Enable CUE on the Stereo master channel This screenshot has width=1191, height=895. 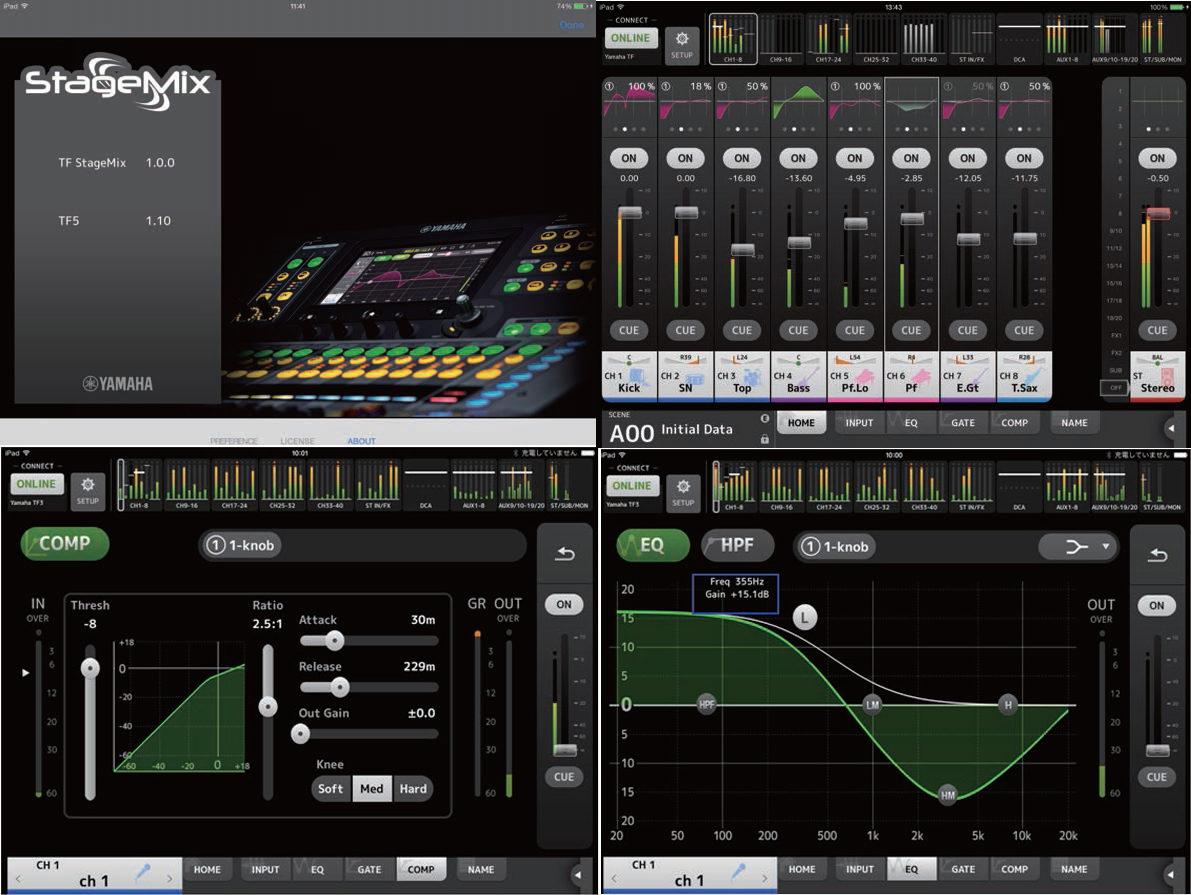coord(1156,330)
